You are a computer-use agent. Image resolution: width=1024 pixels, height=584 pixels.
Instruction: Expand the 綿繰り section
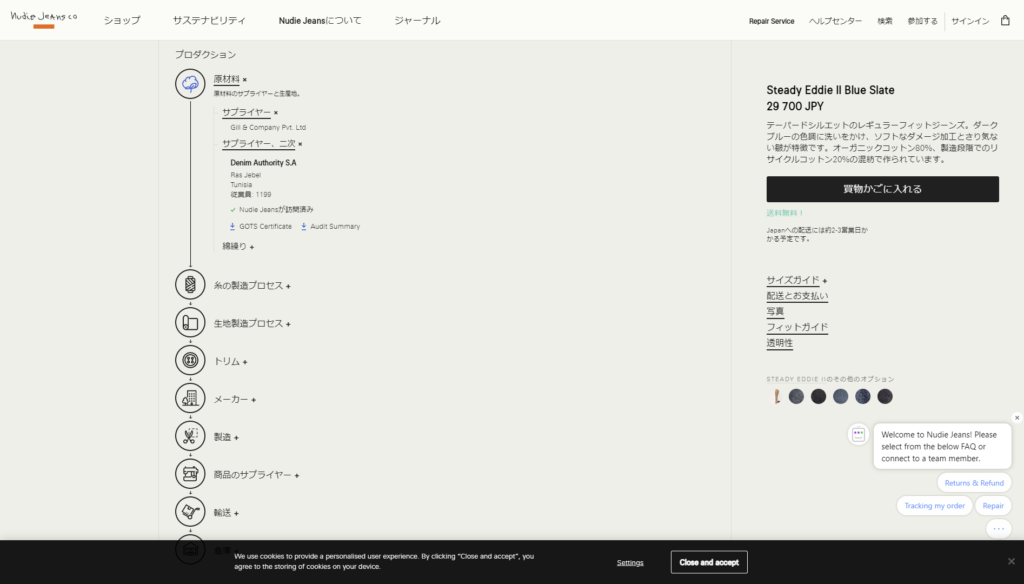click(x=238, y=246)
